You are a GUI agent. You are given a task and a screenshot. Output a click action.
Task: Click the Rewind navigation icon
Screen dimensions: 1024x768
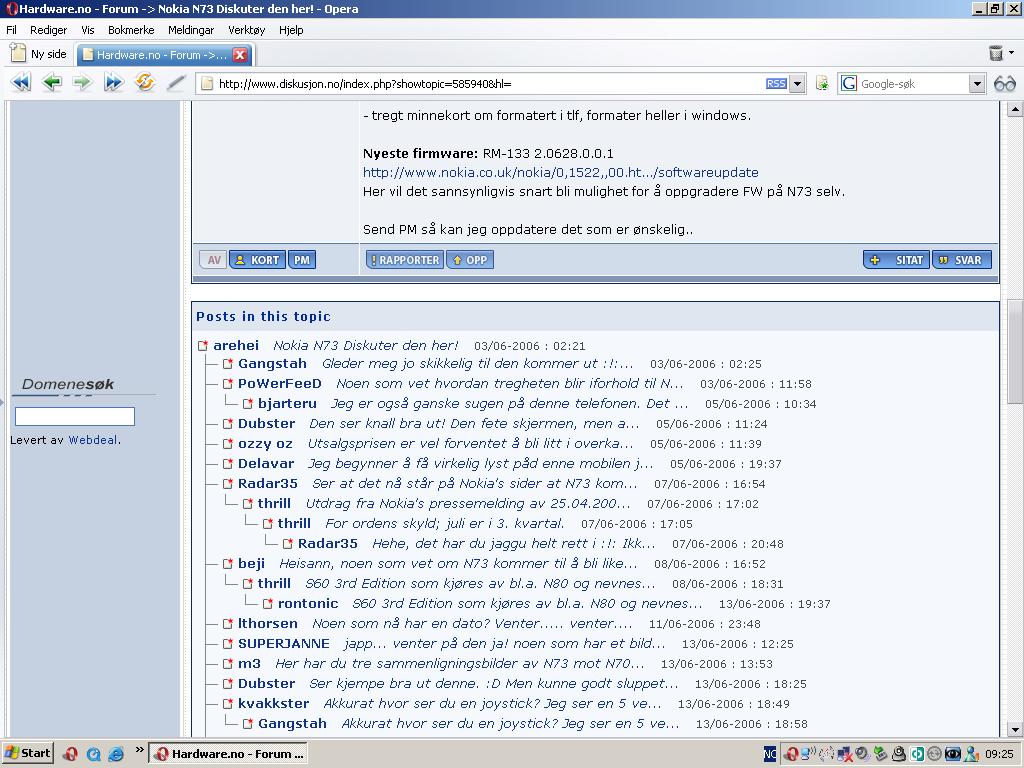pyautogui.click(x=21, y=83)
